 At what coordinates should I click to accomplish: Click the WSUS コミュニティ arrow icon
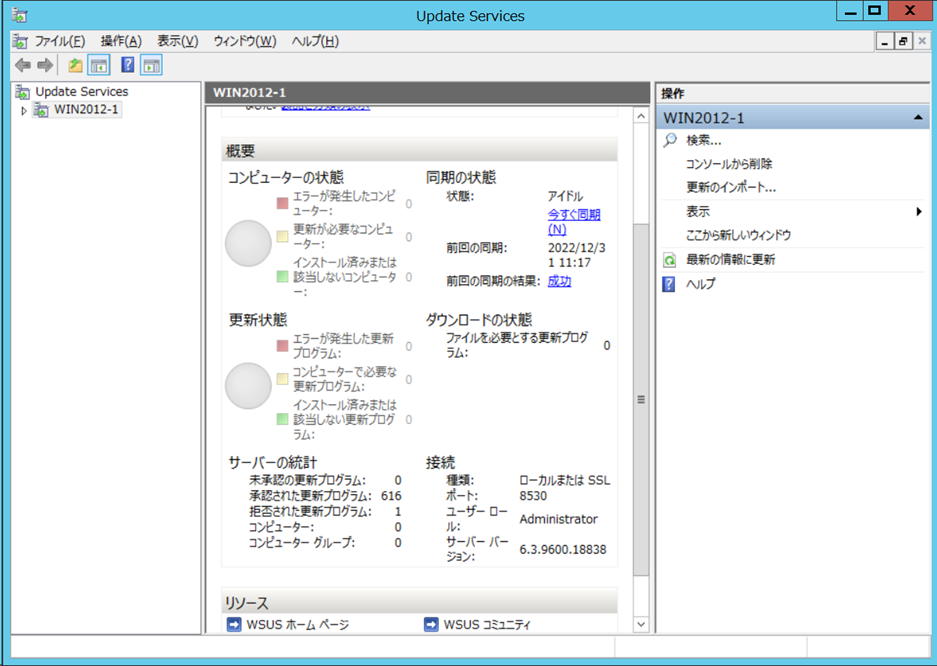click(x=431, y=625)
